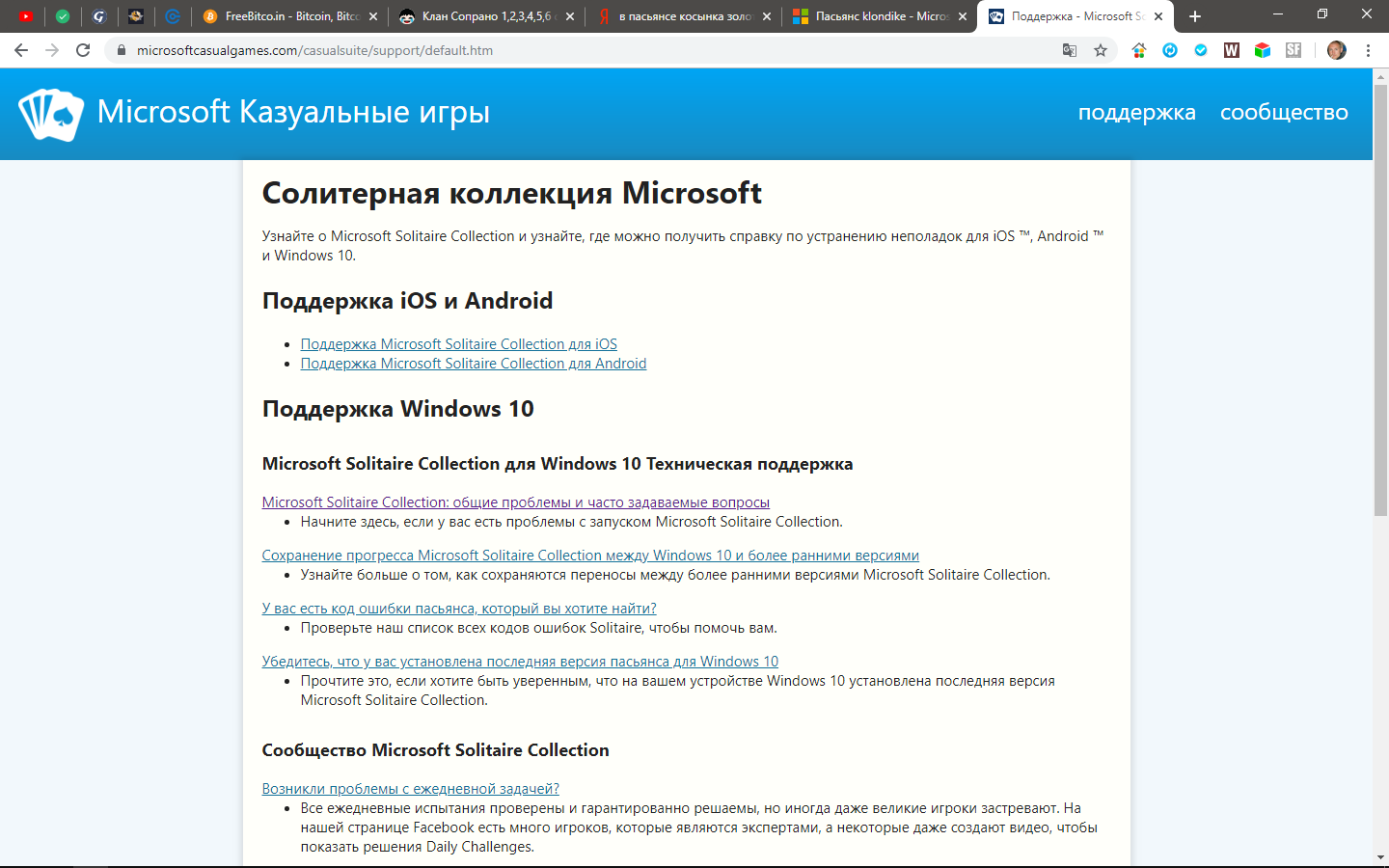
Task: Open the gray SF extension icon
Action: click(x=1294, y=50)
